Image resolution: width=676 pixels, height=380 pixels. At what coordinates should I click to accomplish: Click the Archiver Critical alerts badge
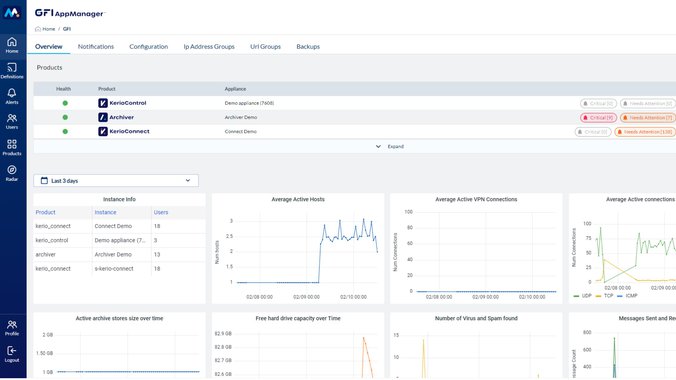(598, 118)
